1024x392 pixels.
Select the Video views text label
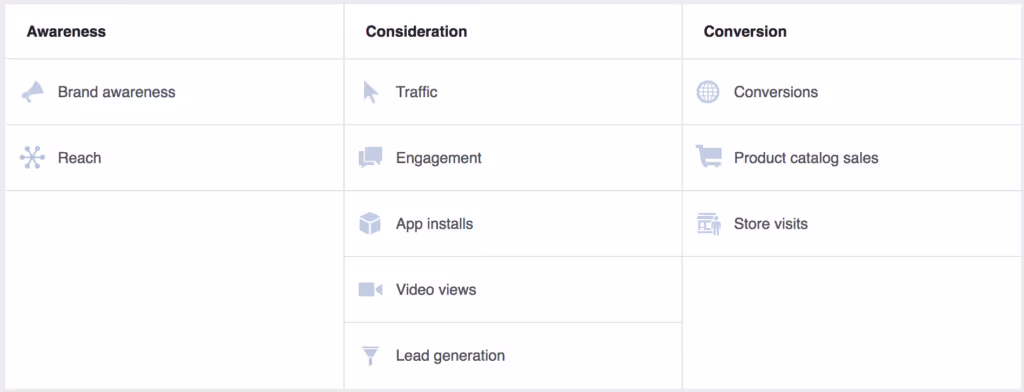pyautogui.click(x=436, y=289)
